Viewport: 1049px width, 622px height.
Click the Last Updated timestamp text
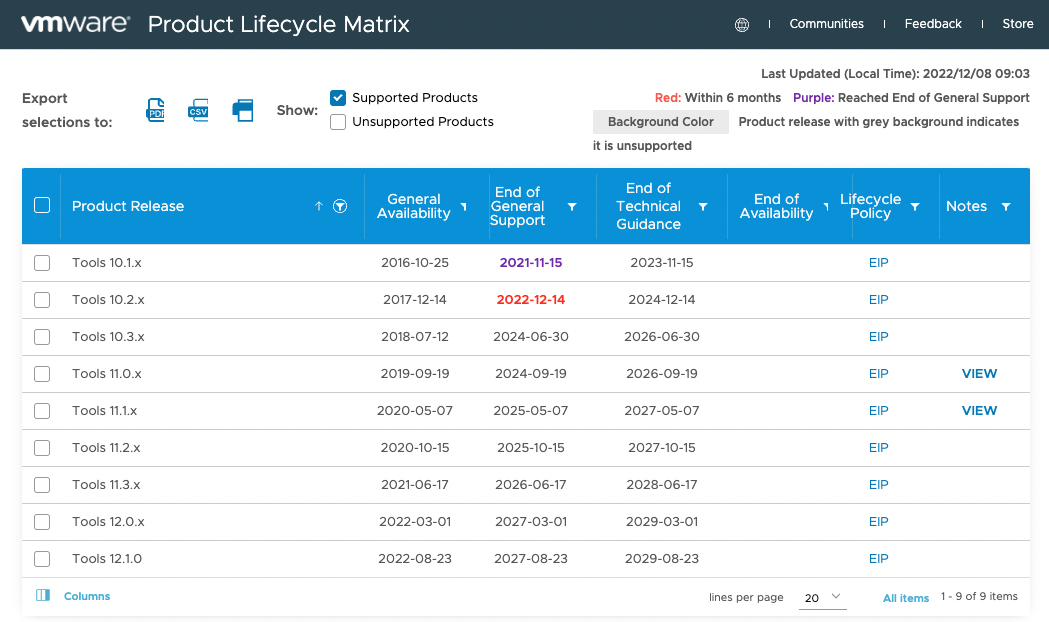pos(895,74)
